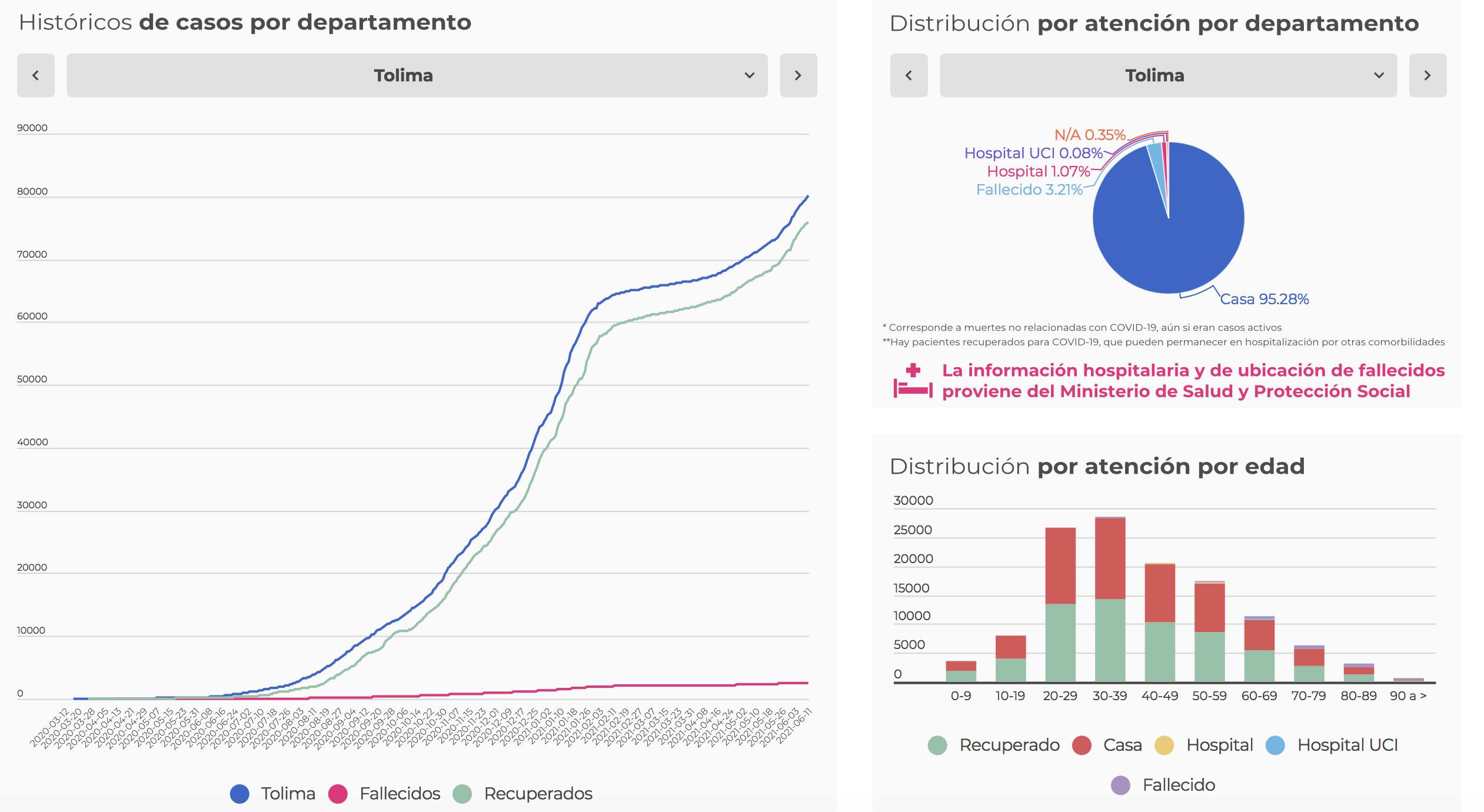Toggle Recuperados series in line chart legend
Viewport: 1484px width, 812px height.
point(537,794)
